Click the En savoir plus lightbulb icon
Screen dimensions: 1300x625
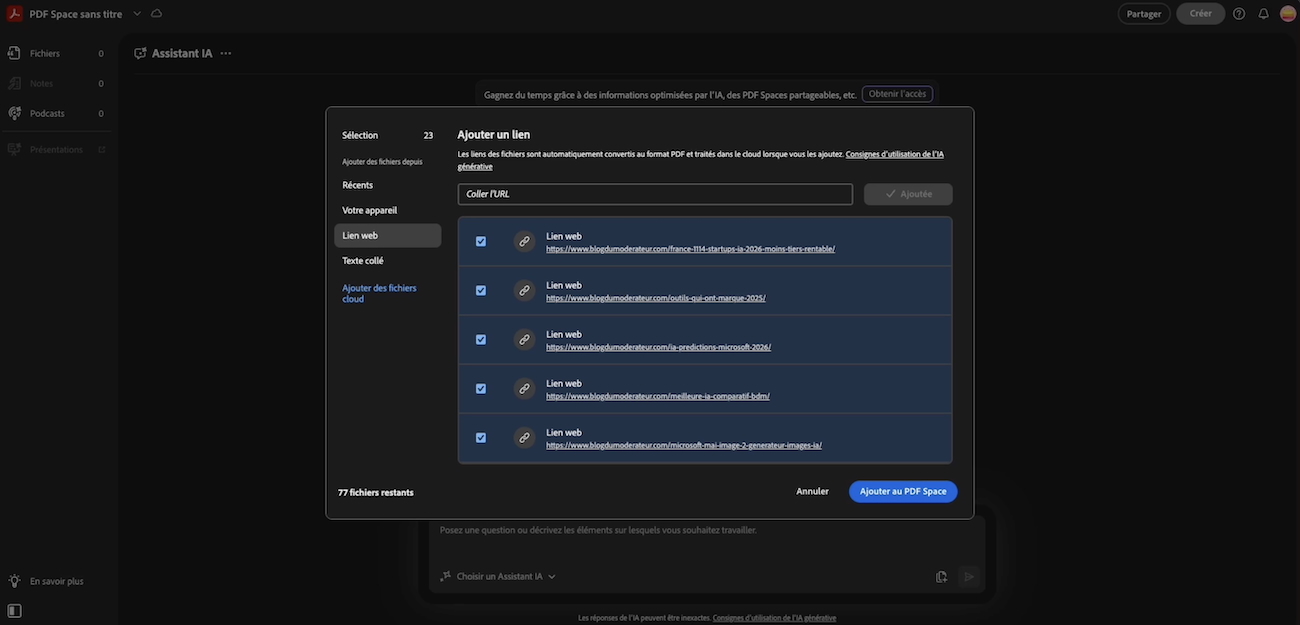point(14,581)
